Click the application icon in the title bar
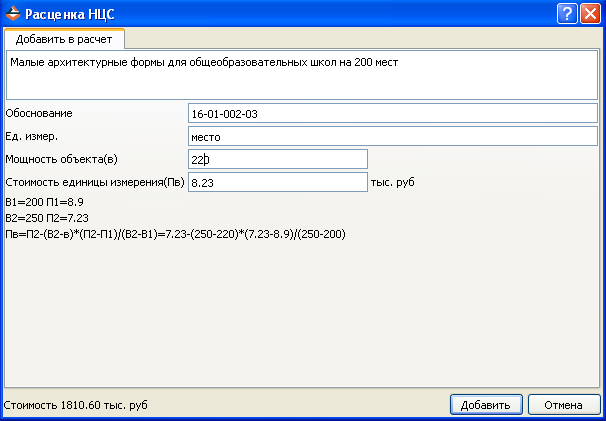 pyautogui.click(x=12, y=13)
